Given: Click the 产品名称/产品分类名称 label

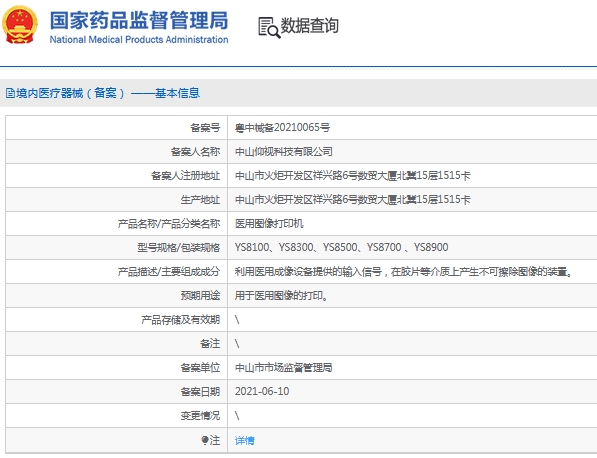Looking at the screenshot, I should 169,223.
